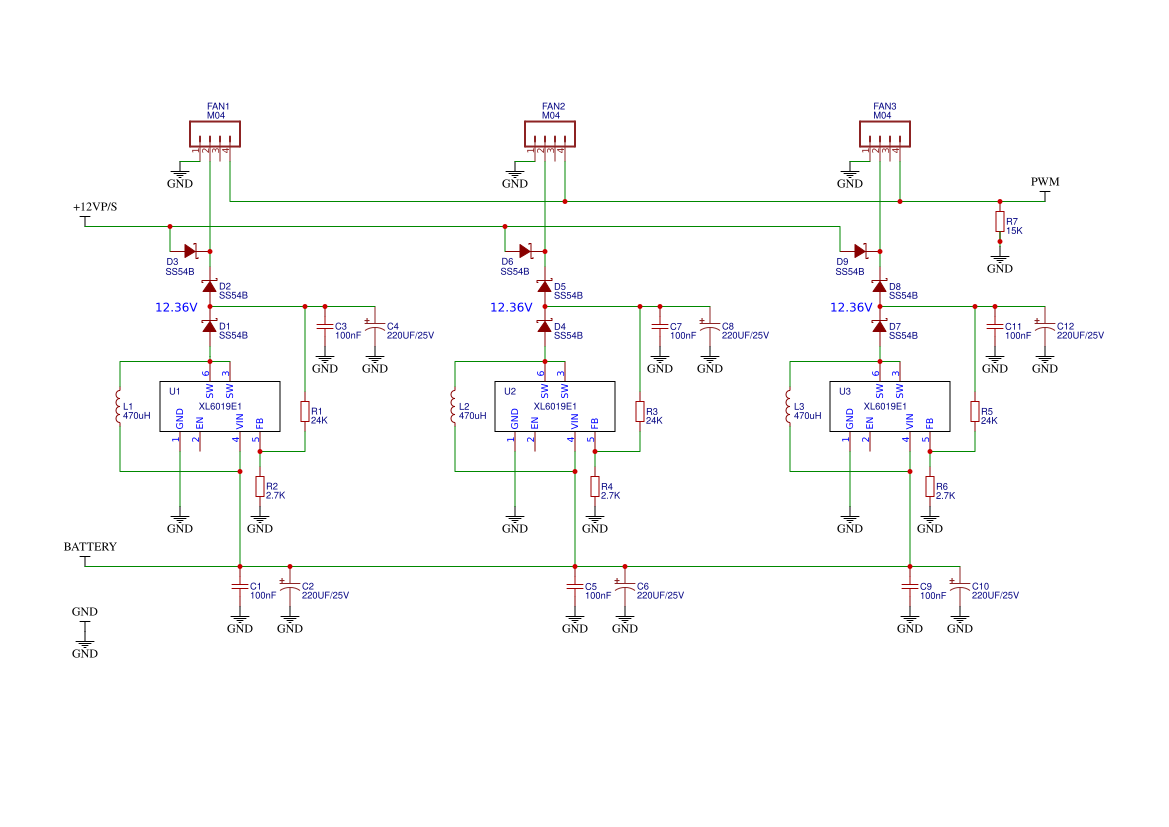Click the D2 diode symbol
Image resolution: width=1169 pixels, height=827 pixels.
click(209, 286)
